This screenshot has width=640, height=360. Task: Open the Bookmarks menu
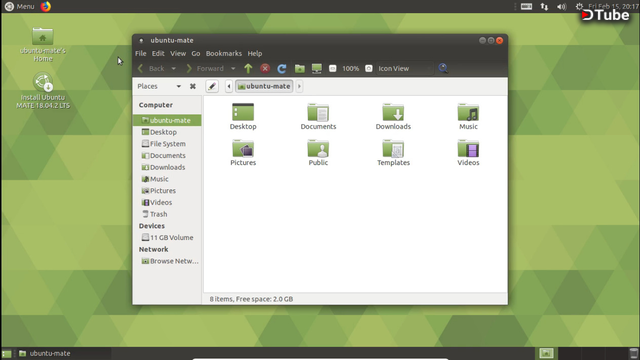click(x=224, y=53)
